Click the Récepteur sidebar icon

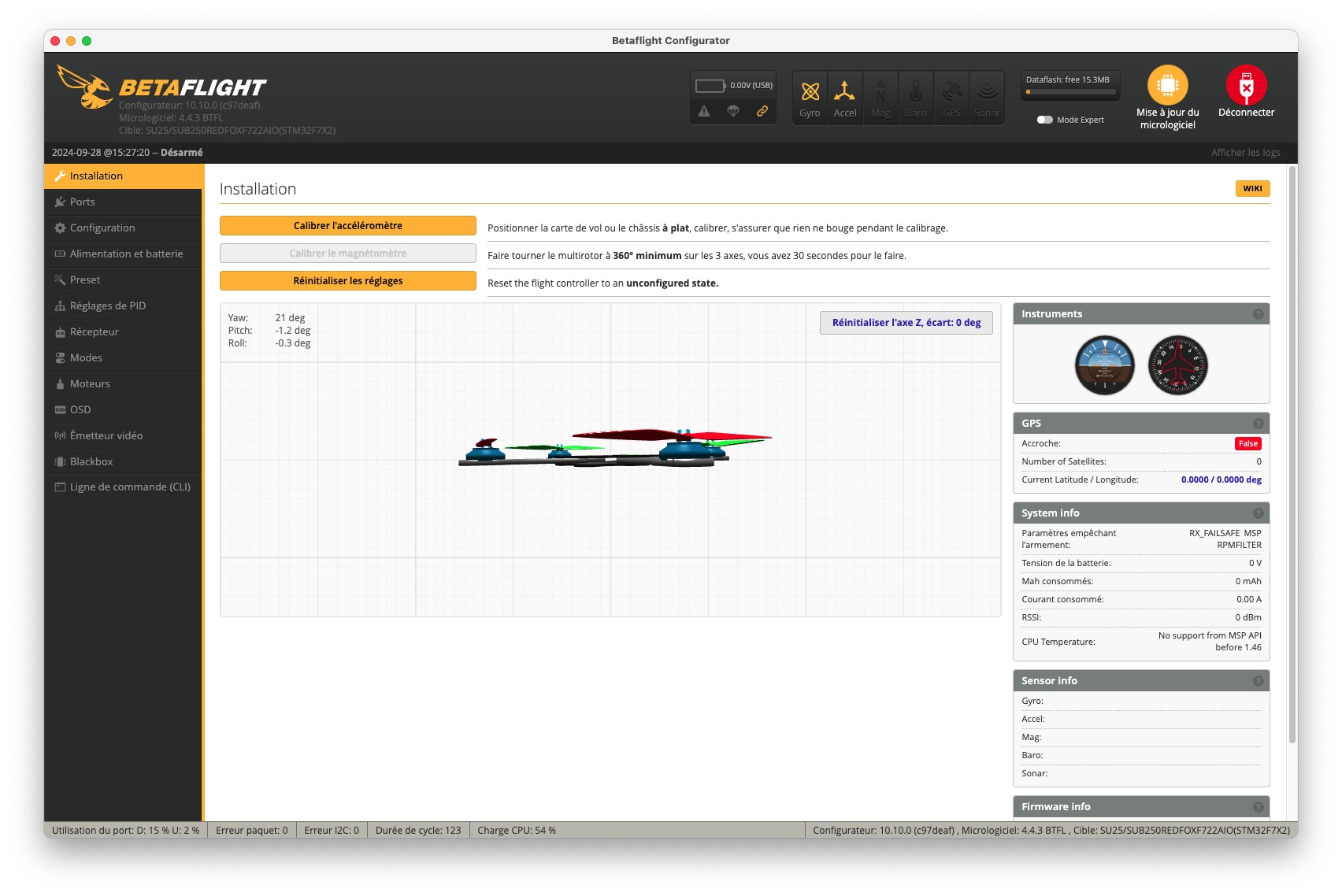(60, 332)
